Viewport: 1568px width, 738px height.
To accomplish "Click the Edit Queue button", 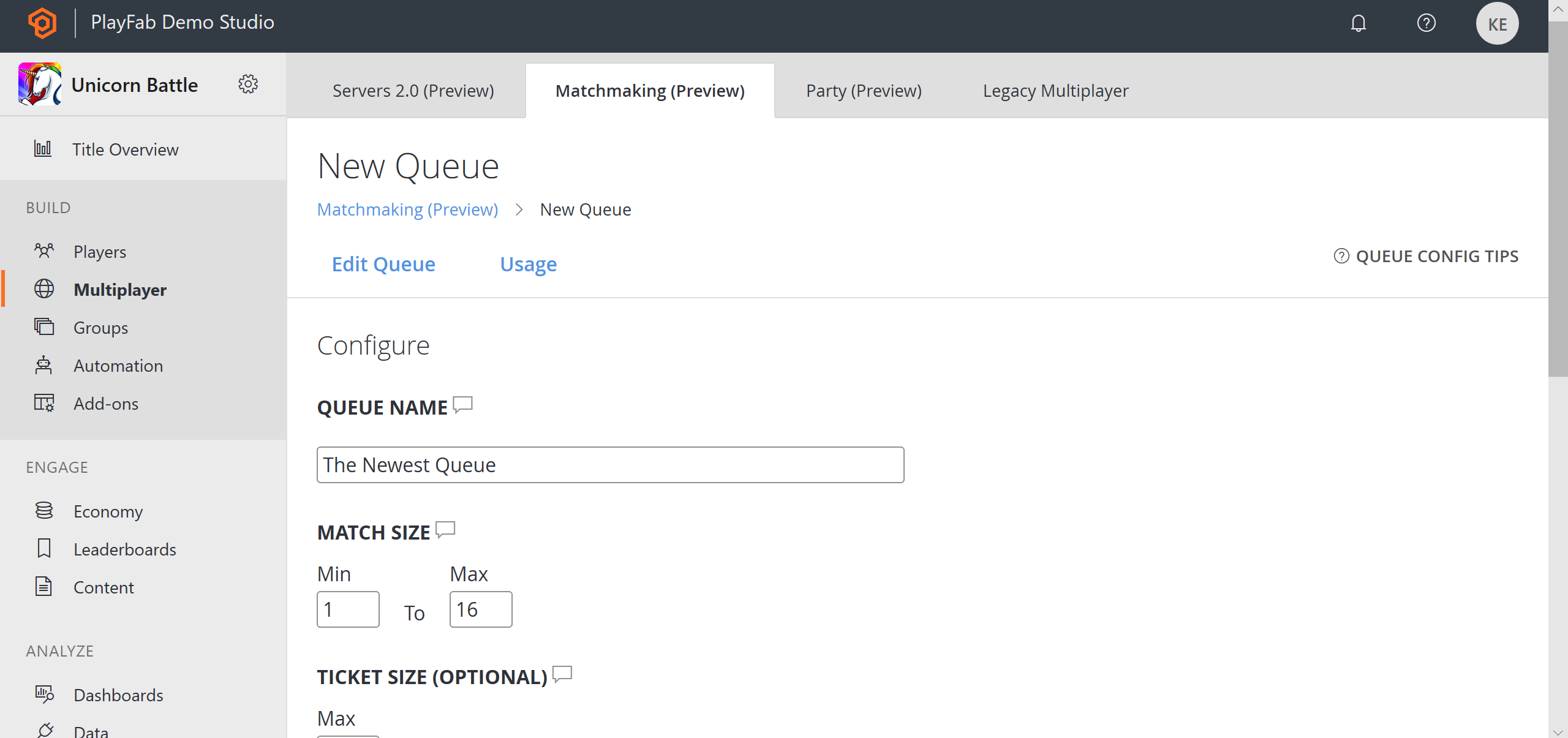I will (x=383, y=263).
